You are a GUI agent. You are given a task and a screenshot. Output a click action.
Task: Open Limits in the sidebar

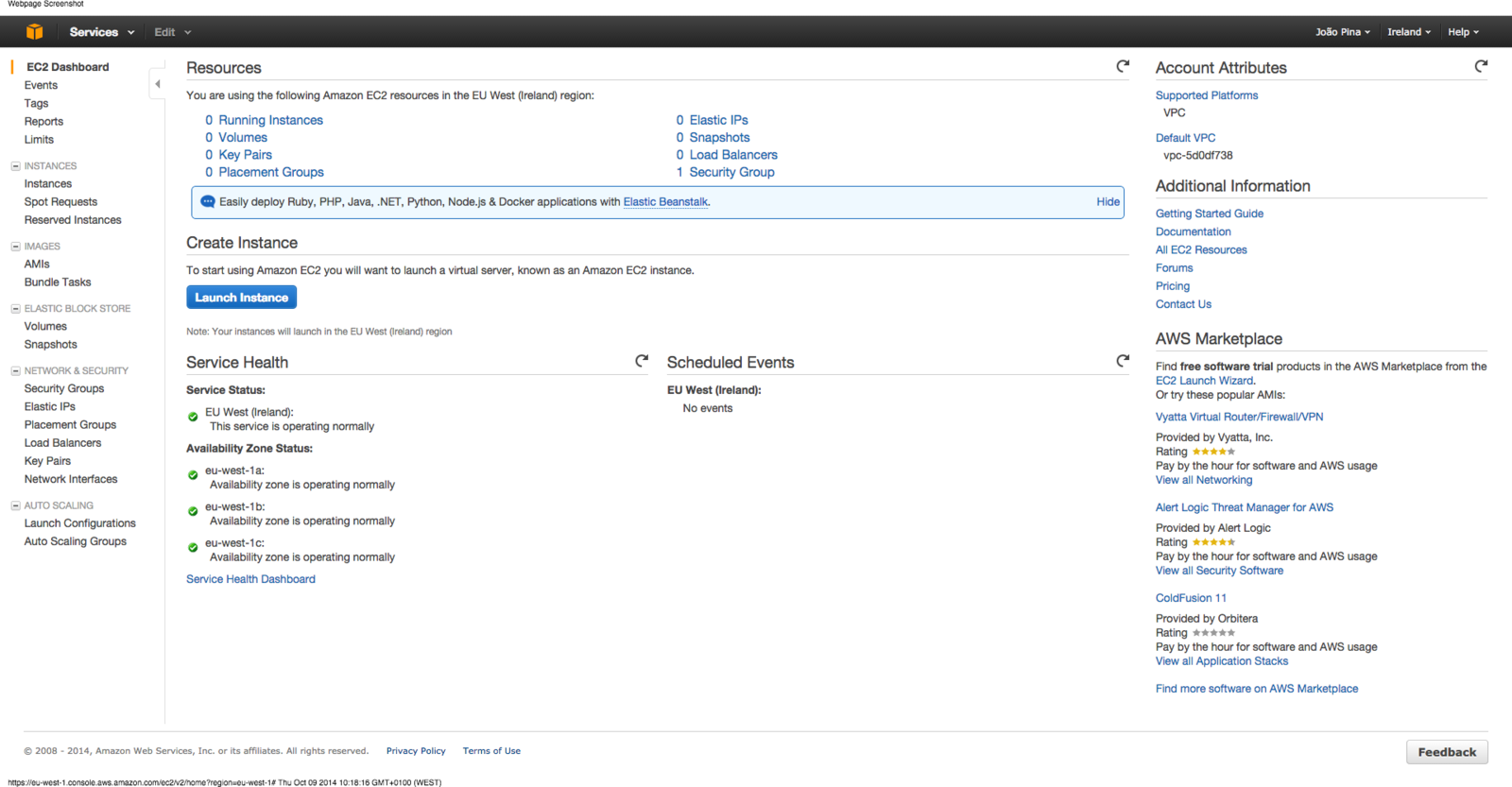(x=39, y=140)
